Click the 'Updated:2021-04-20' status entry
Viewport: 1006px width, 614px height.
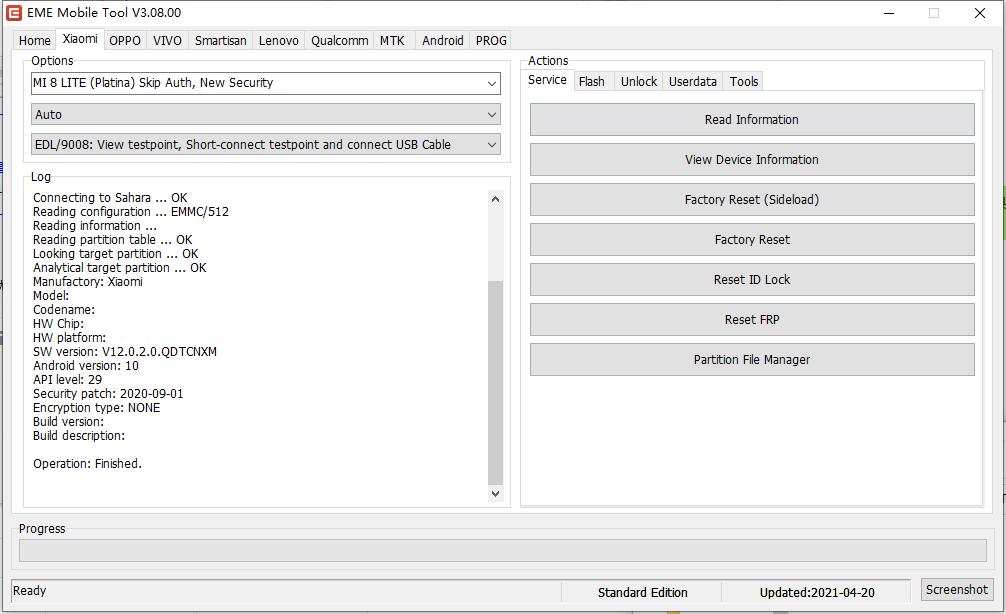pyautogui.click(x=817, y=593)
